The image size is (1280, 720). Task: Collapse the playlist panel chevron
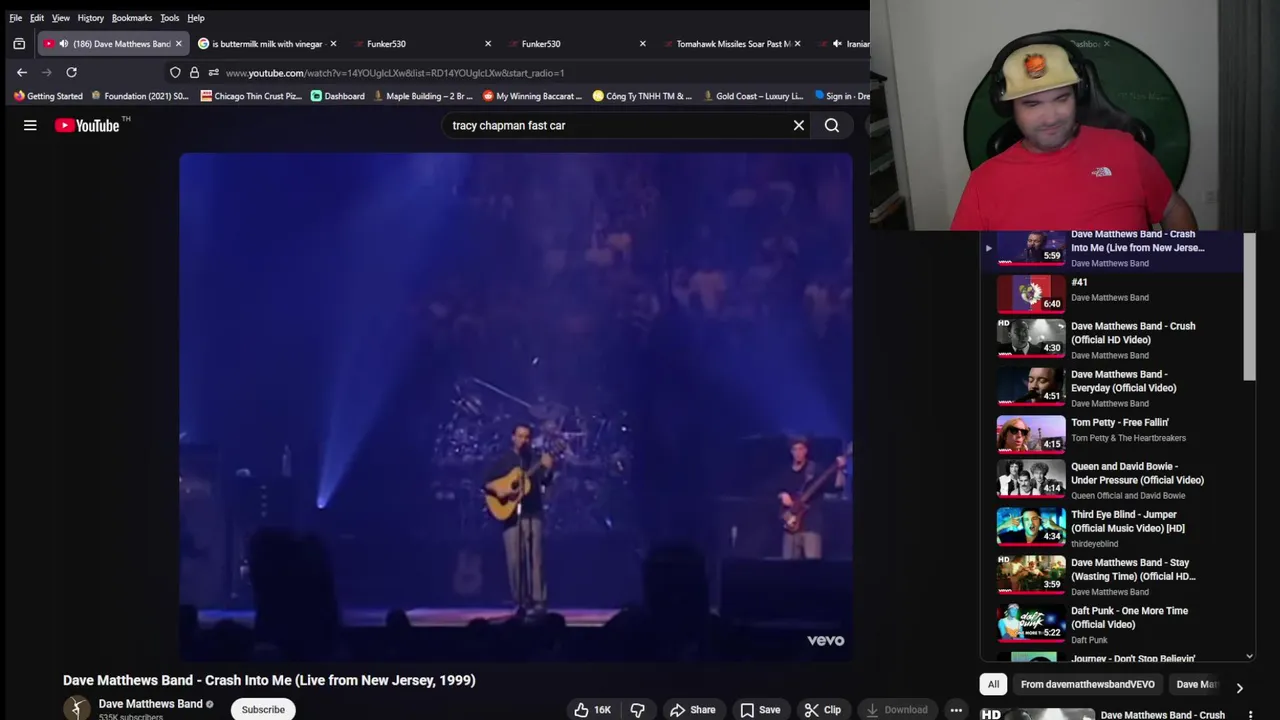pos(1249,657)
